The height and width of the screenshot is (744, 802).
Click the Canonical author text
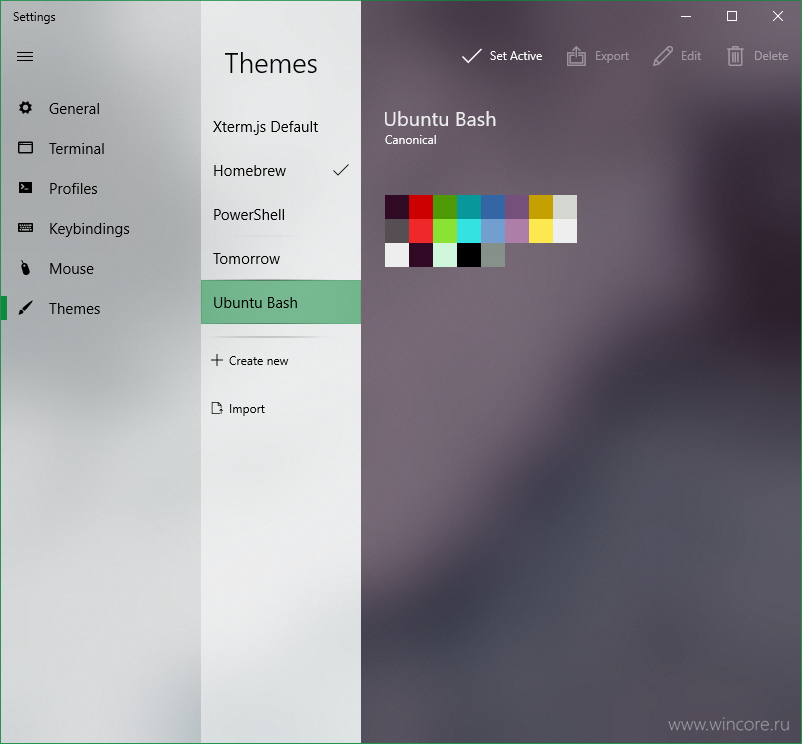[x=411, y=140]
